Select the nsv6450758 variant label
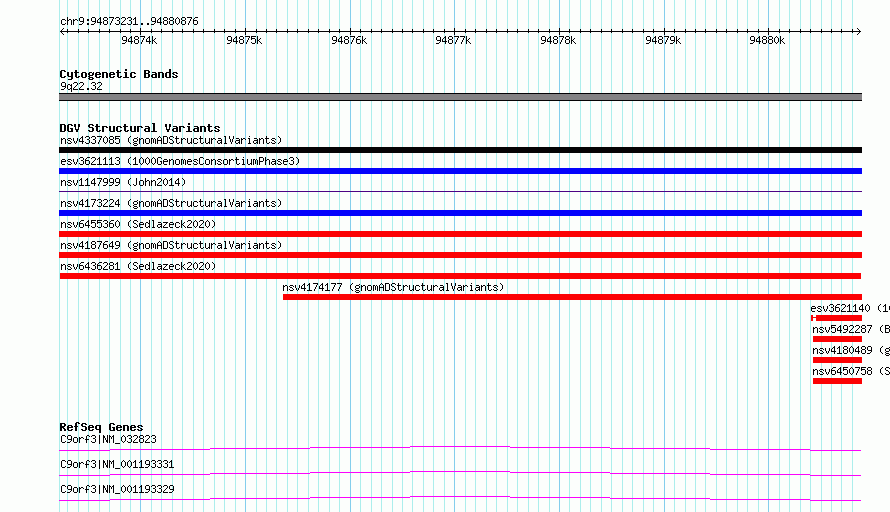The image size is (890, 512). tap(851, 371)
